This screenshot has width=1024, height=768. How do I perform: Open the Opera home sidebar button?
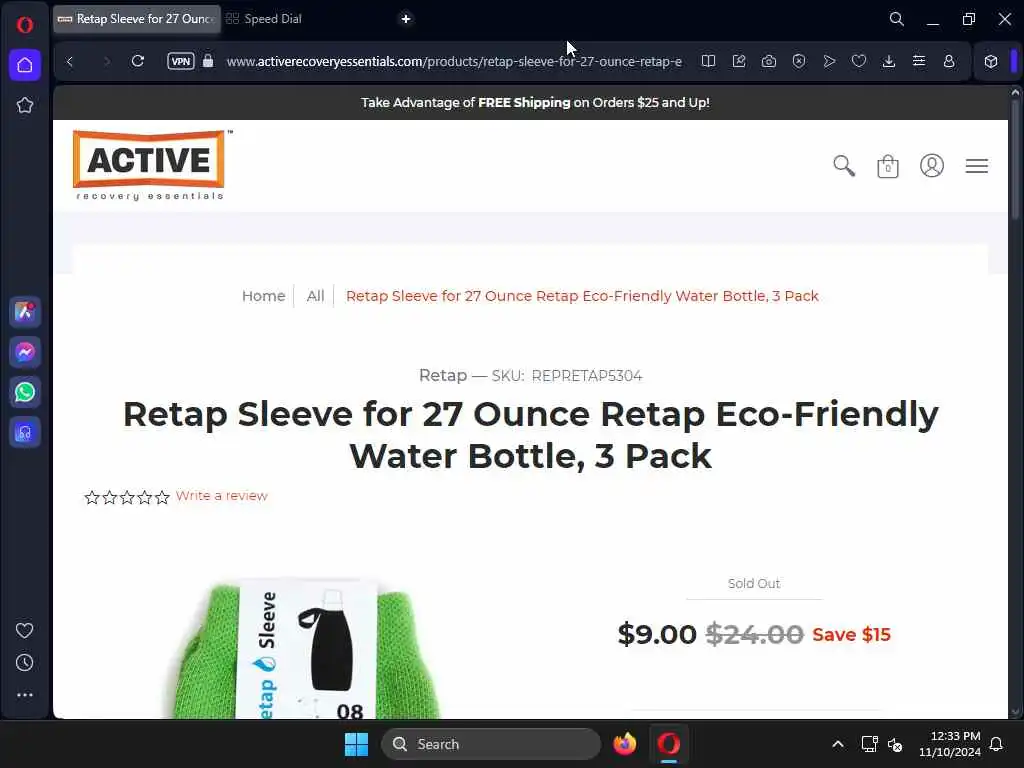click(25, 65)
